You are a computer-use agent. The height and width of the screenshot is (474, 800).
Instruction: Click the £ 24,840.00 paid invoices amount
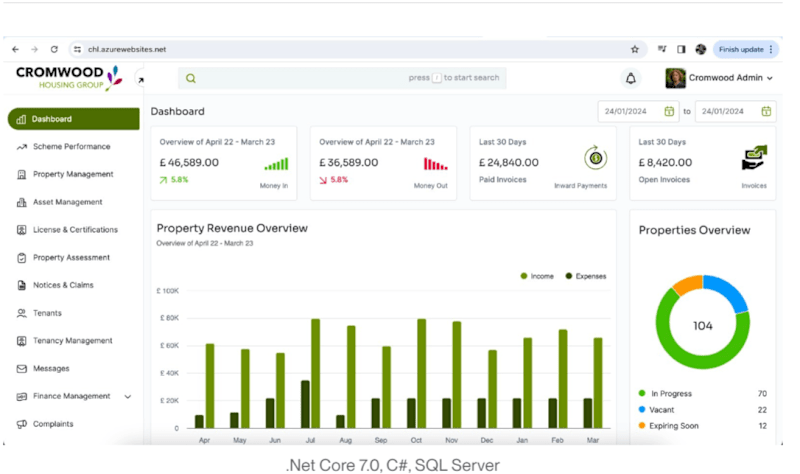coord(508,163)
